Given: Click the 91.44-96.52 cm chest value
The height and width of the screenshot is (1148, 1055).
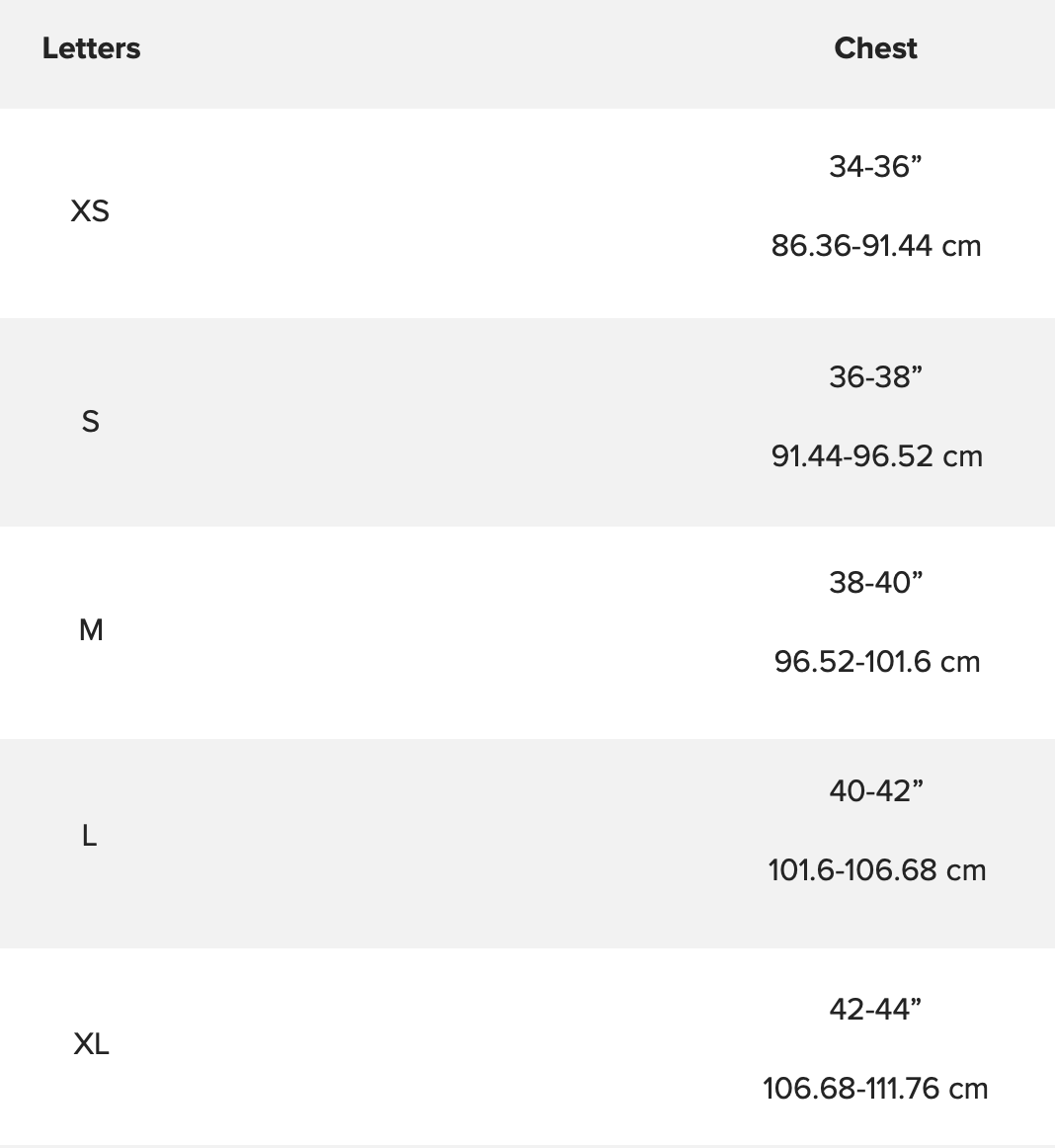Looking at the screenshot, I should 876,456.
